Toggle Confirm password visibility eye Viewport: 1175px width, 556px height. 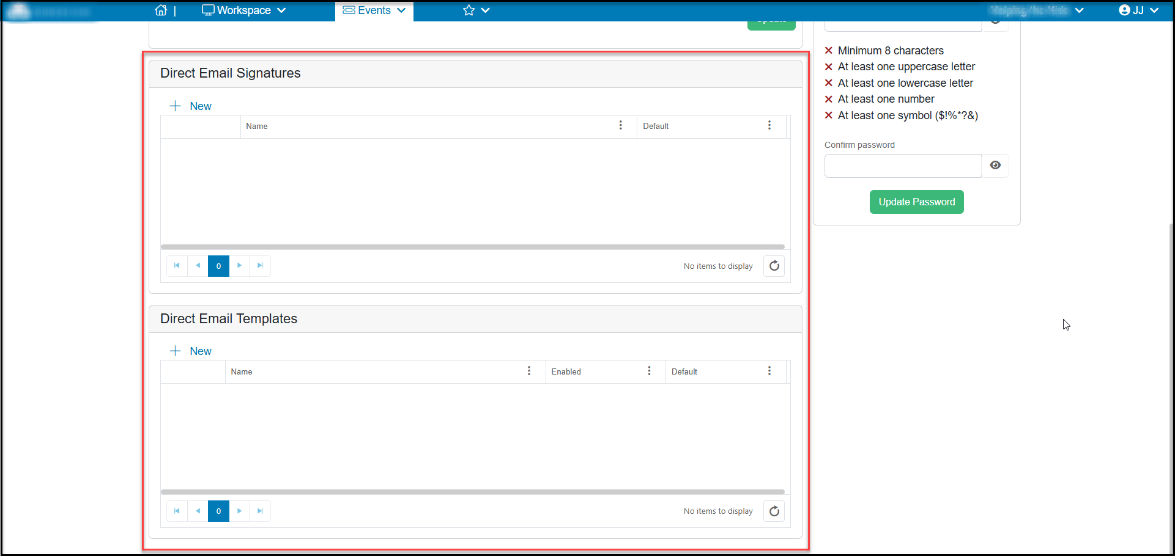pyautogui.click(x=995, y=166)
